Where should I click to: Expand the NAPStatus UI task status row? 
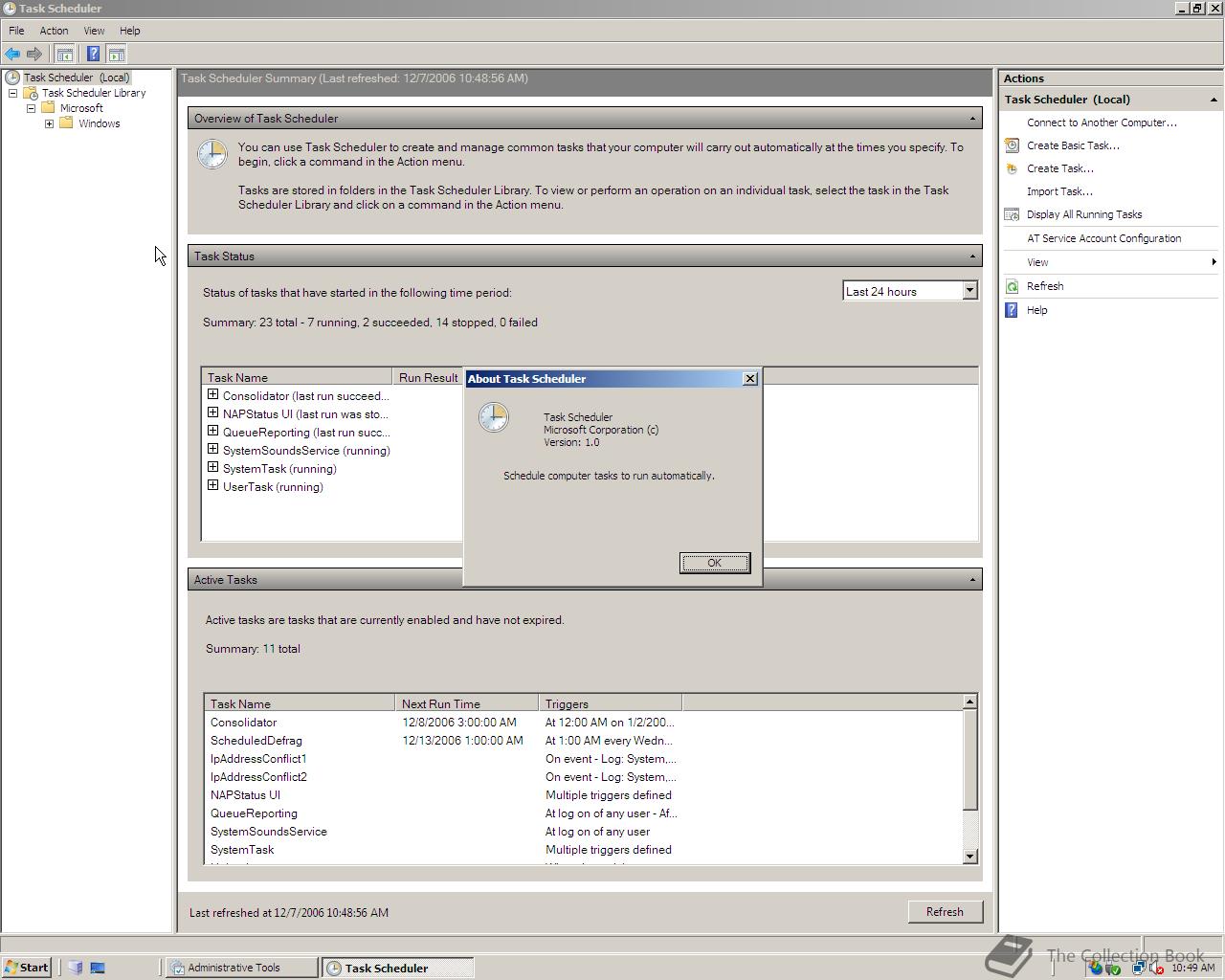[212, 412]
